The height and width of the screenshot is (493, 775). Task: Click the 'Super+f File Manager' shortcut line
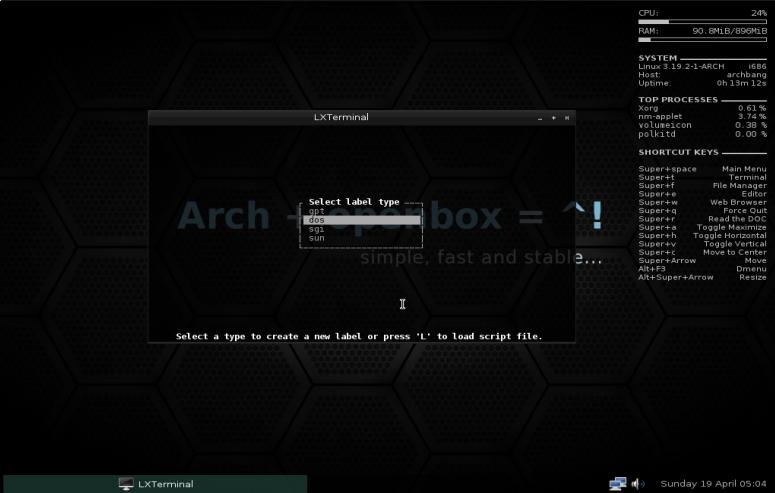click(x=702, y=185)
